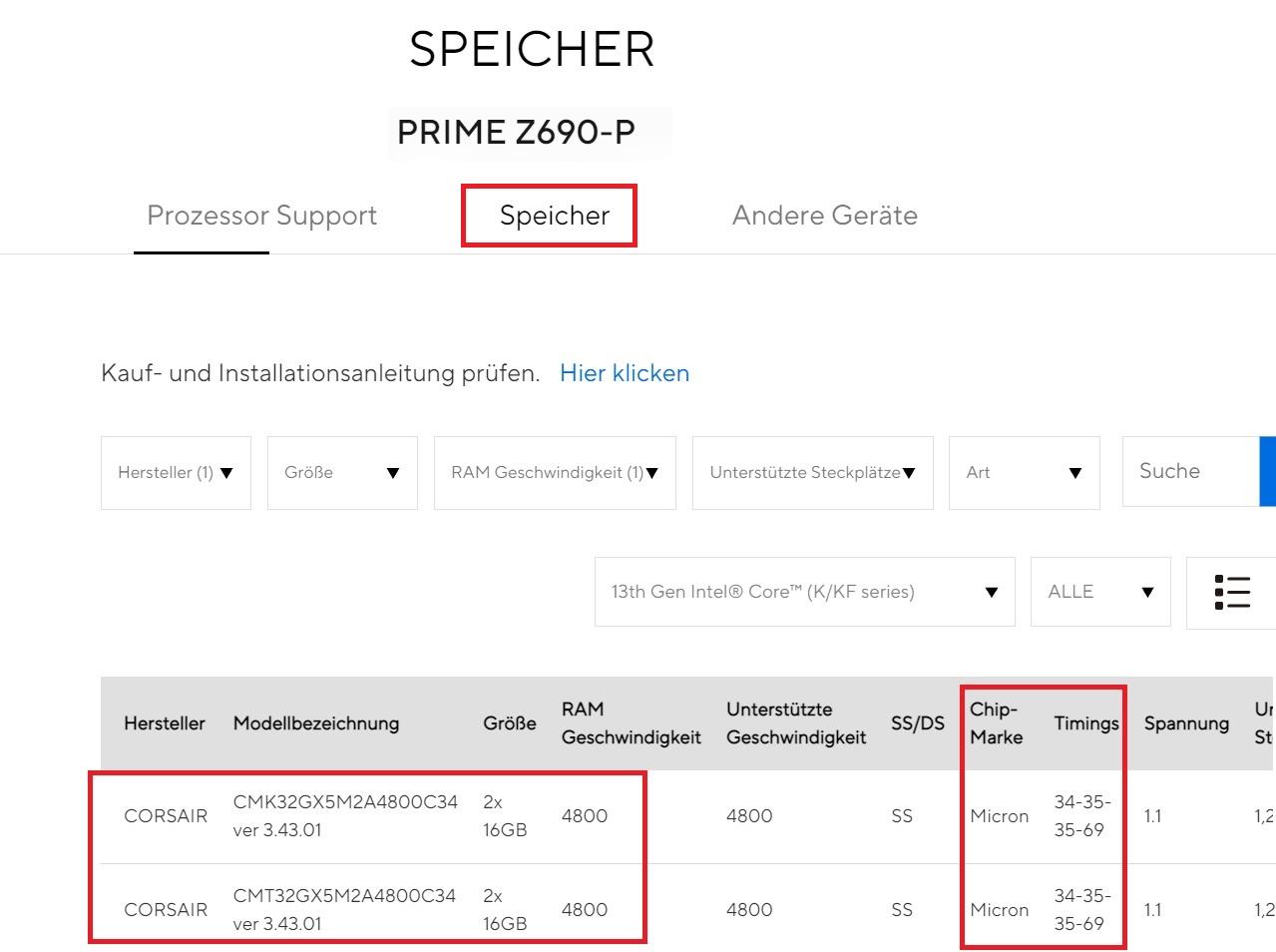Select the Speicher tab
Screen dimensions: 1276x952
click(x=554, y=216)
